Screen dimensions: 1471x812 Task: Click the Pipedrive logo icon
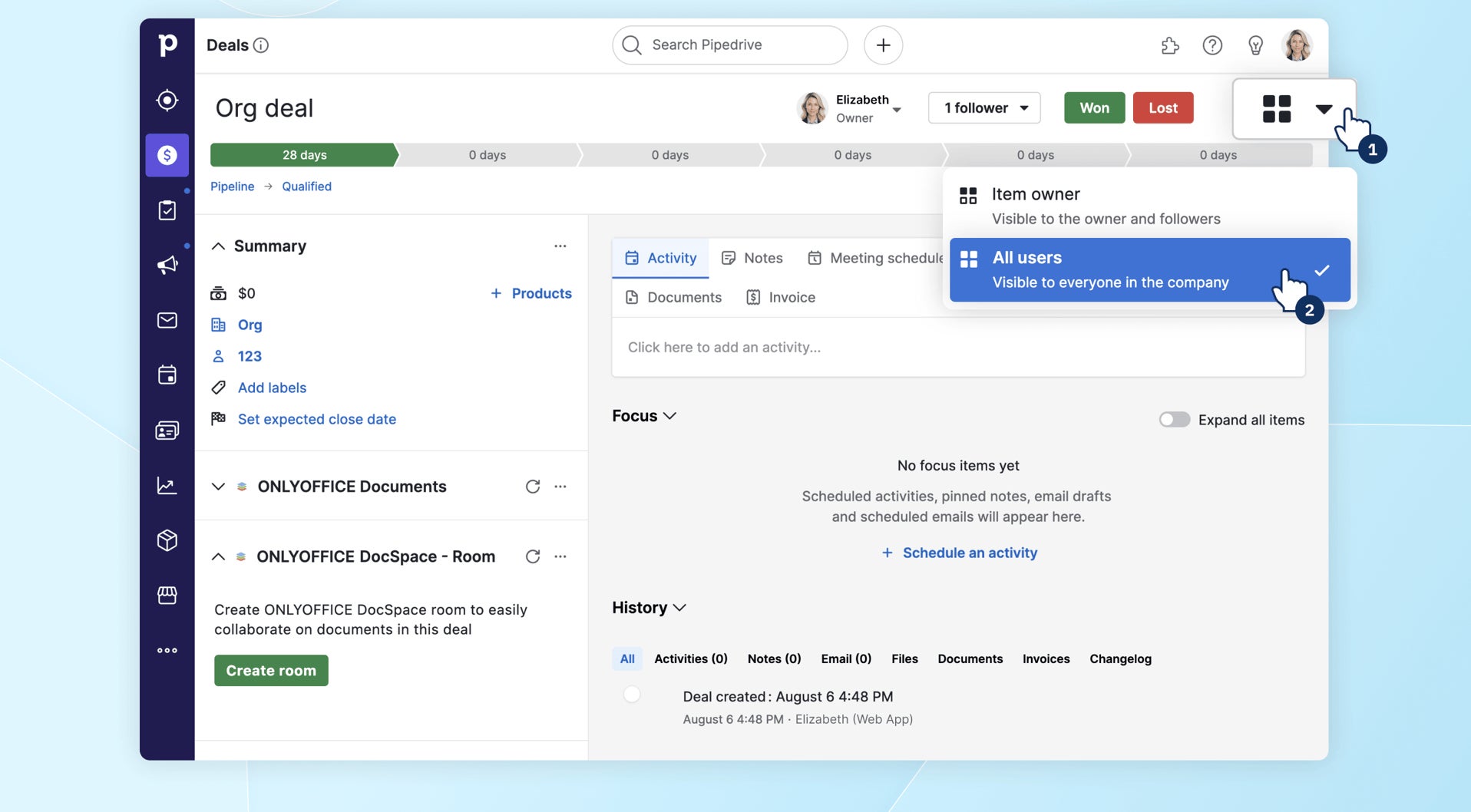[x=167, y=45]
